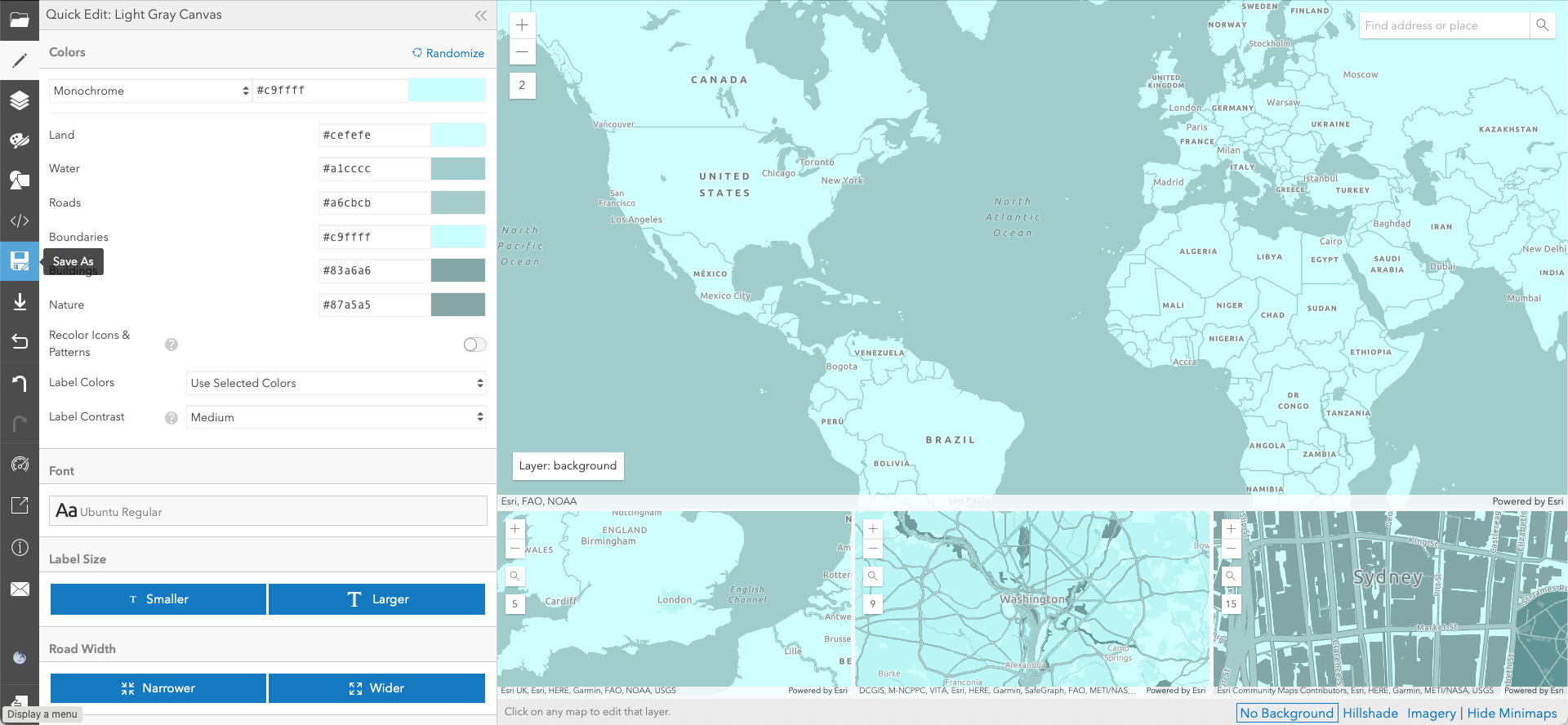This screenshot has height=725, width=1568.
Task: Open the Monochrome color scheme dropdown
Action: click(151, 91)
